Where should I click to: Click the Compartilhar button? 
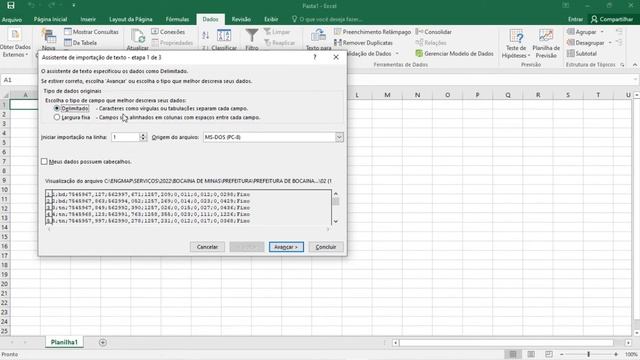pos(611,19)
